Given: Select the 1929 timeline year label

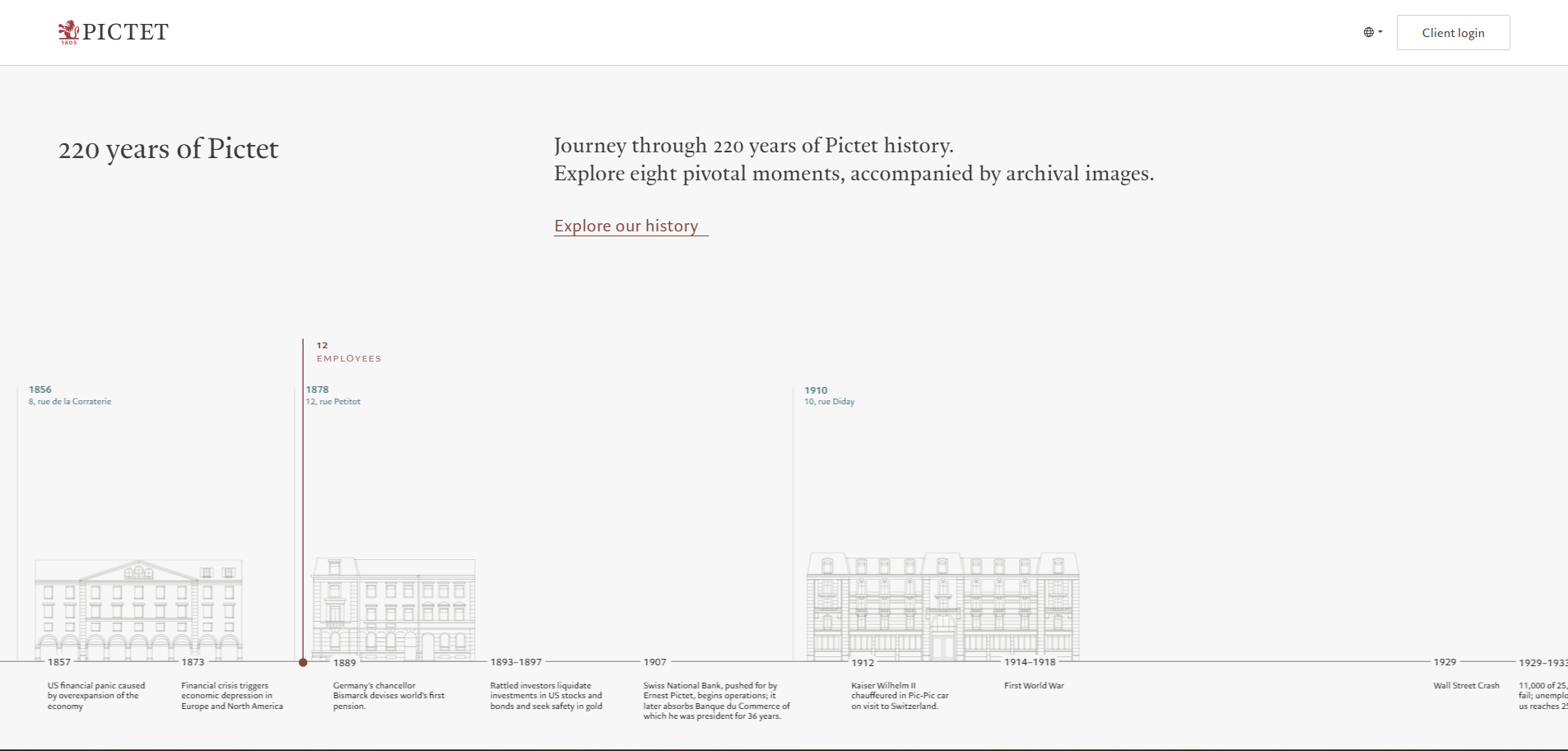Looking at the screenshot, I should point(1445,662).
